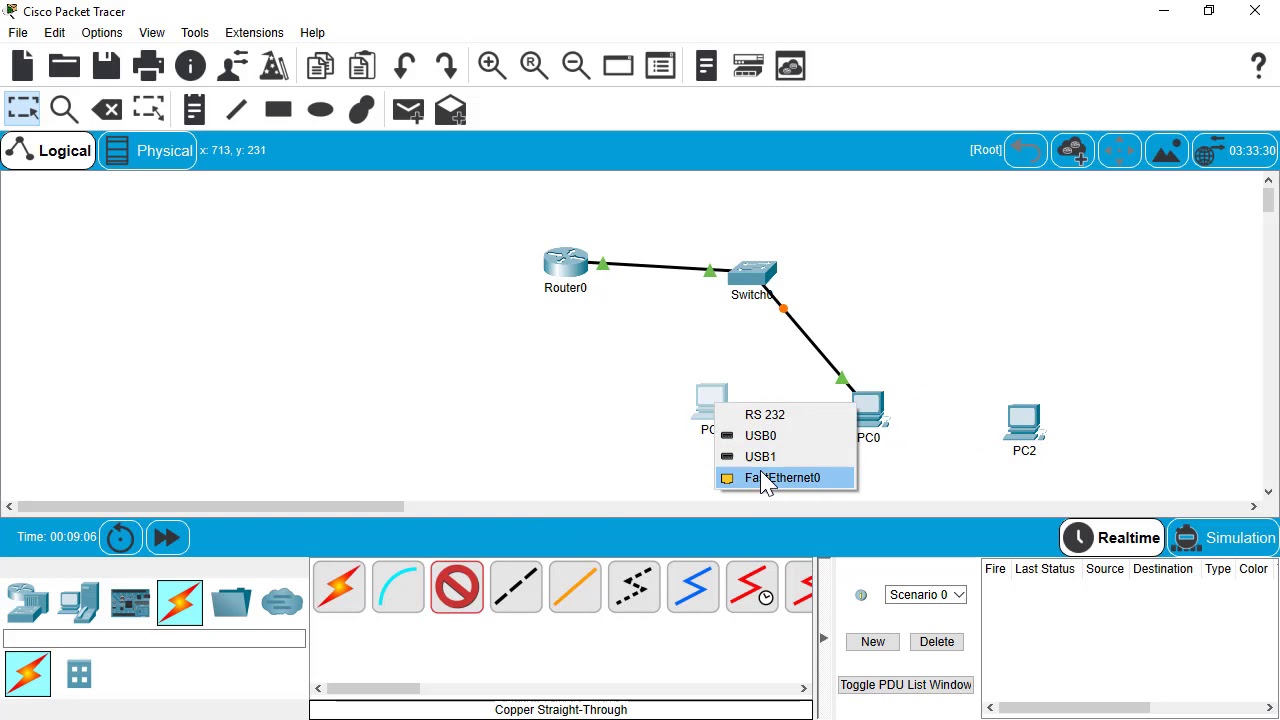Add Complex PDU open envelope

(x=450, y=109)
